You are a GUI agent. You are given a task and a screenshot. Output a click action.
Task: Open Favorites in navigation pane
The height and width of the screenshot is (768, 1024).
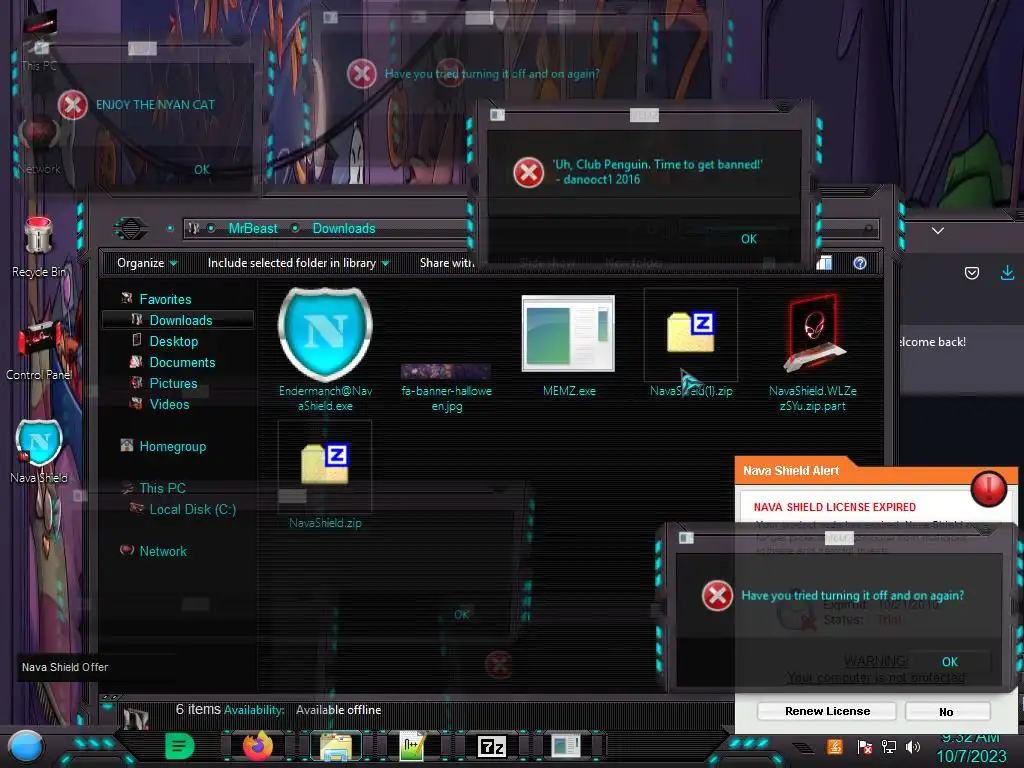(x=165, y=299)
